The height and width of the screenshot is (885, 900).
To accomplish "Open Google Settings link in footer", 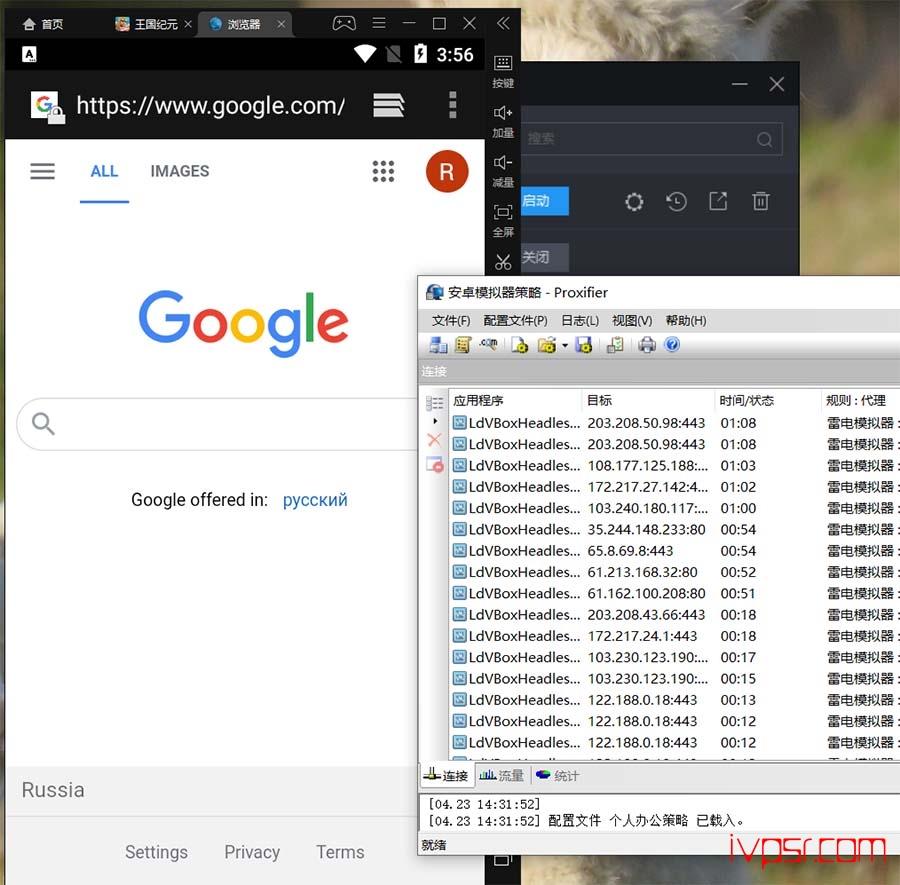I will (156, 852).
